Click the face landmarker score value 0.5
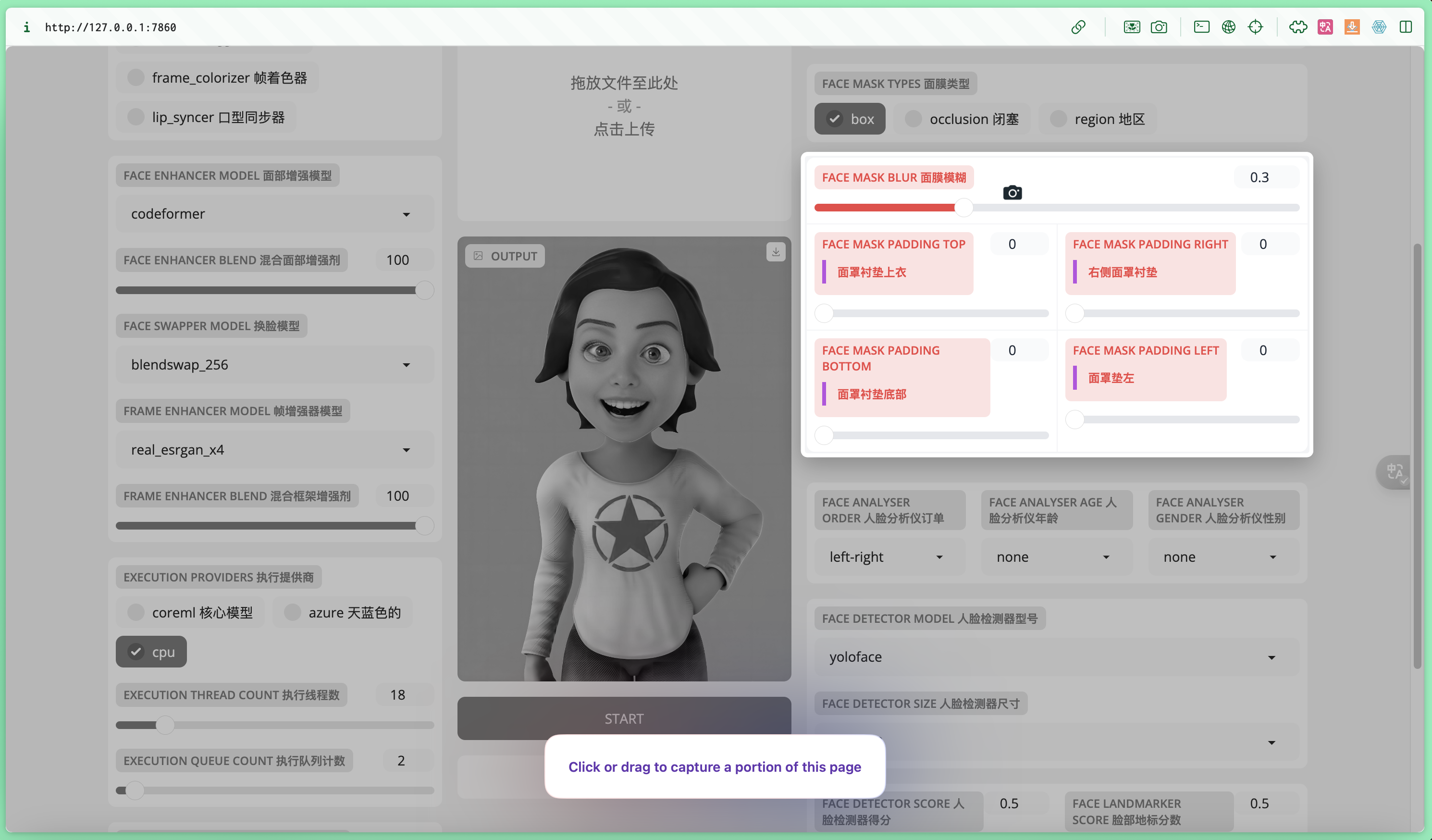Viewport: 1432px width, 840px height. point(1267,803)
